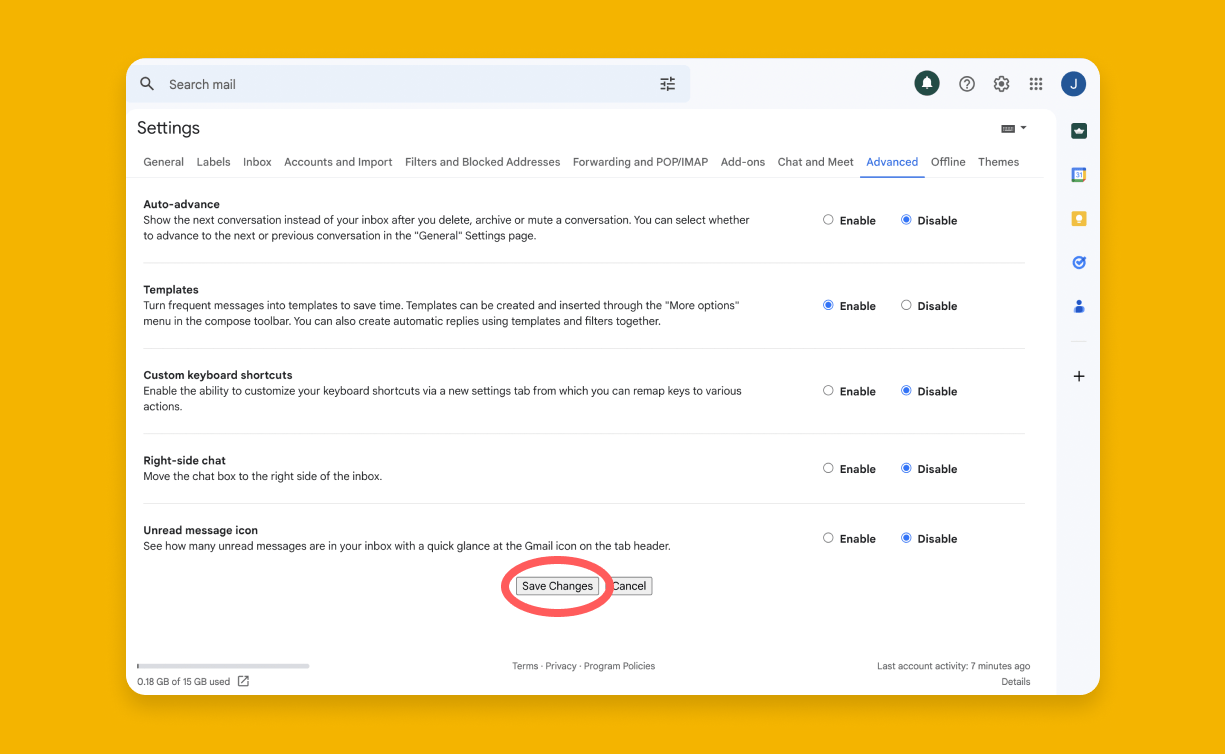Enable Auto-advance
The height and width of the screenshot is (754, 1225).
828,219
